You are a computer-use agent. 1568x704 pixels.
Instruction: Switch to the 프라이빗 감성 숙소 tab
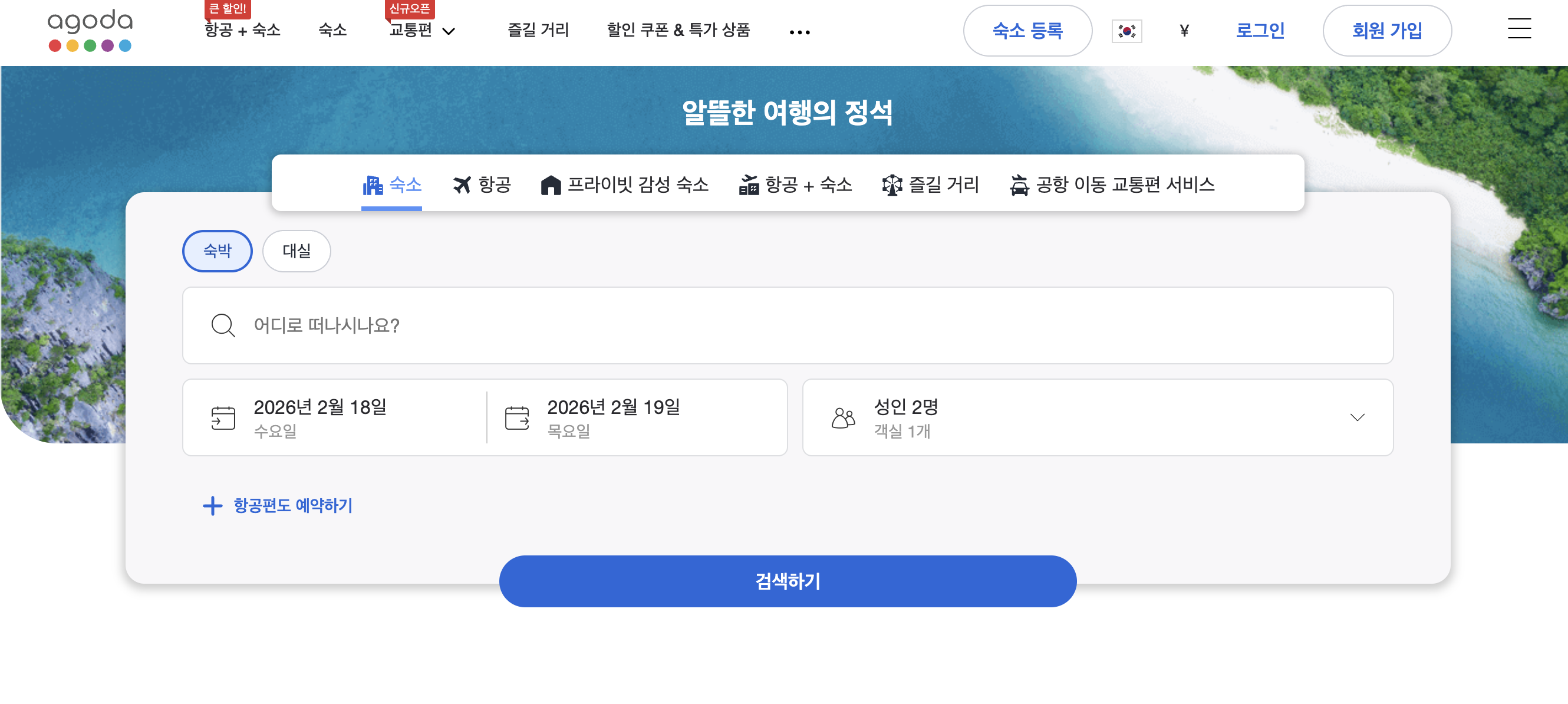point(624,185)
